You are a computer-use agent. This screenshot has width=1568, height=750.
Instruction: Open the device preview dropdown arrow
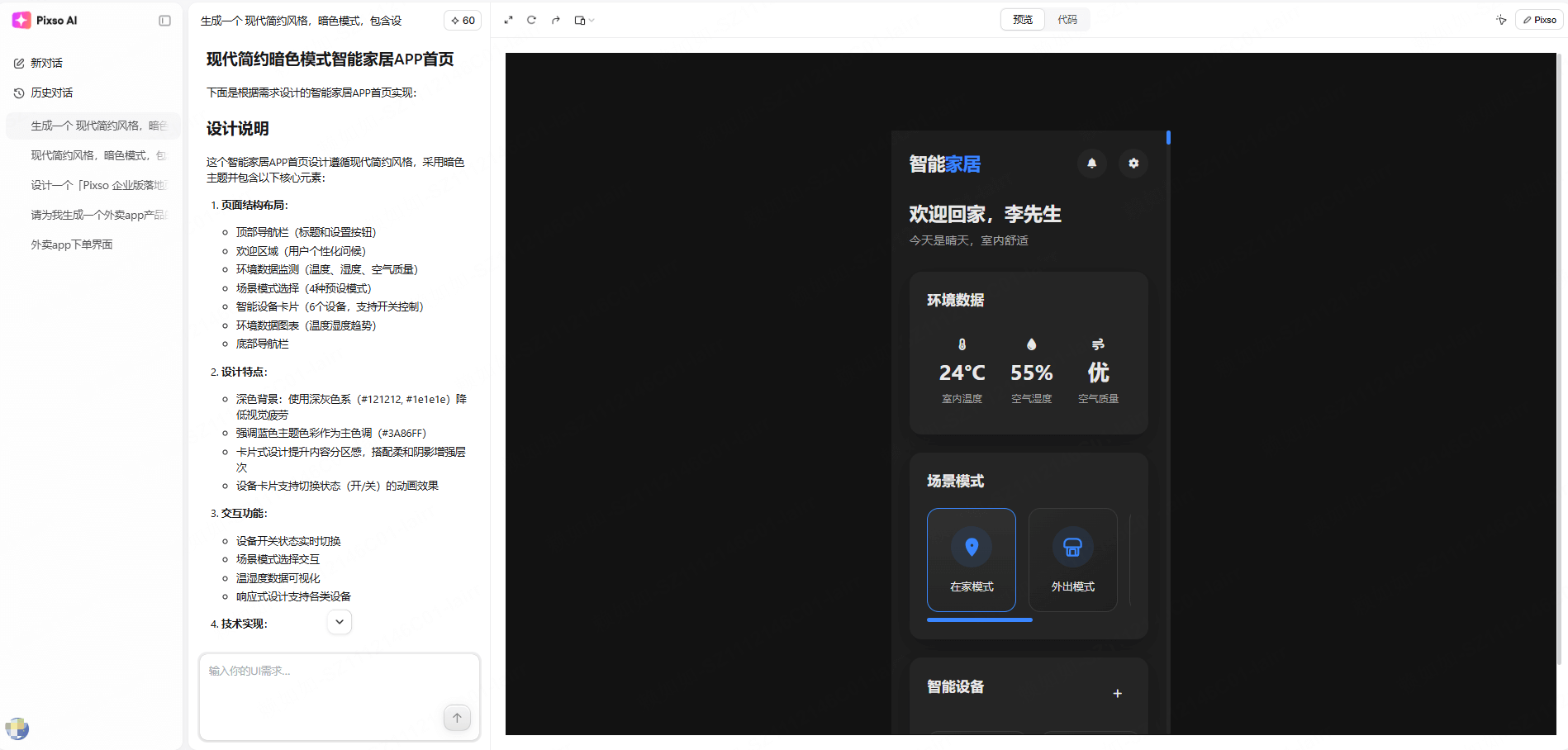pyautogui.click(x=592, y=20)
